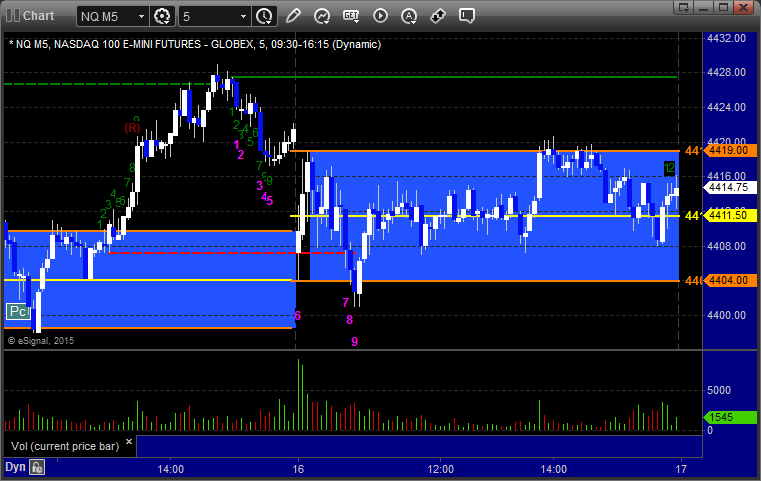Screen dimensions: 761x481
Task: Open the window pop-out menu button
Action: 684,7
